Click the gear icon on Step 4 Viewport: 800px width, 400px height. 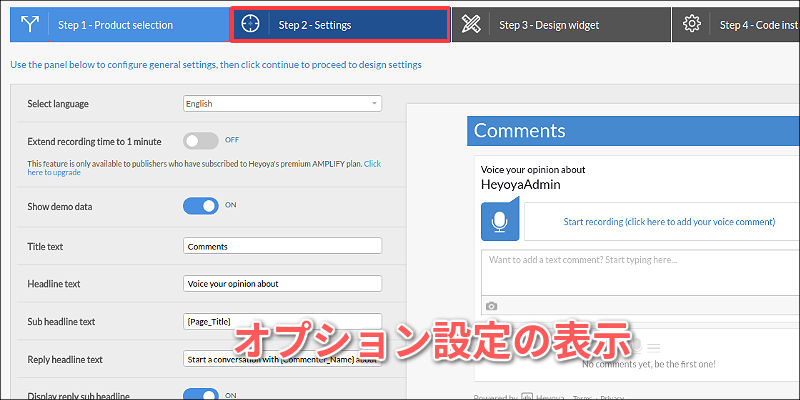tap(692, 24)
